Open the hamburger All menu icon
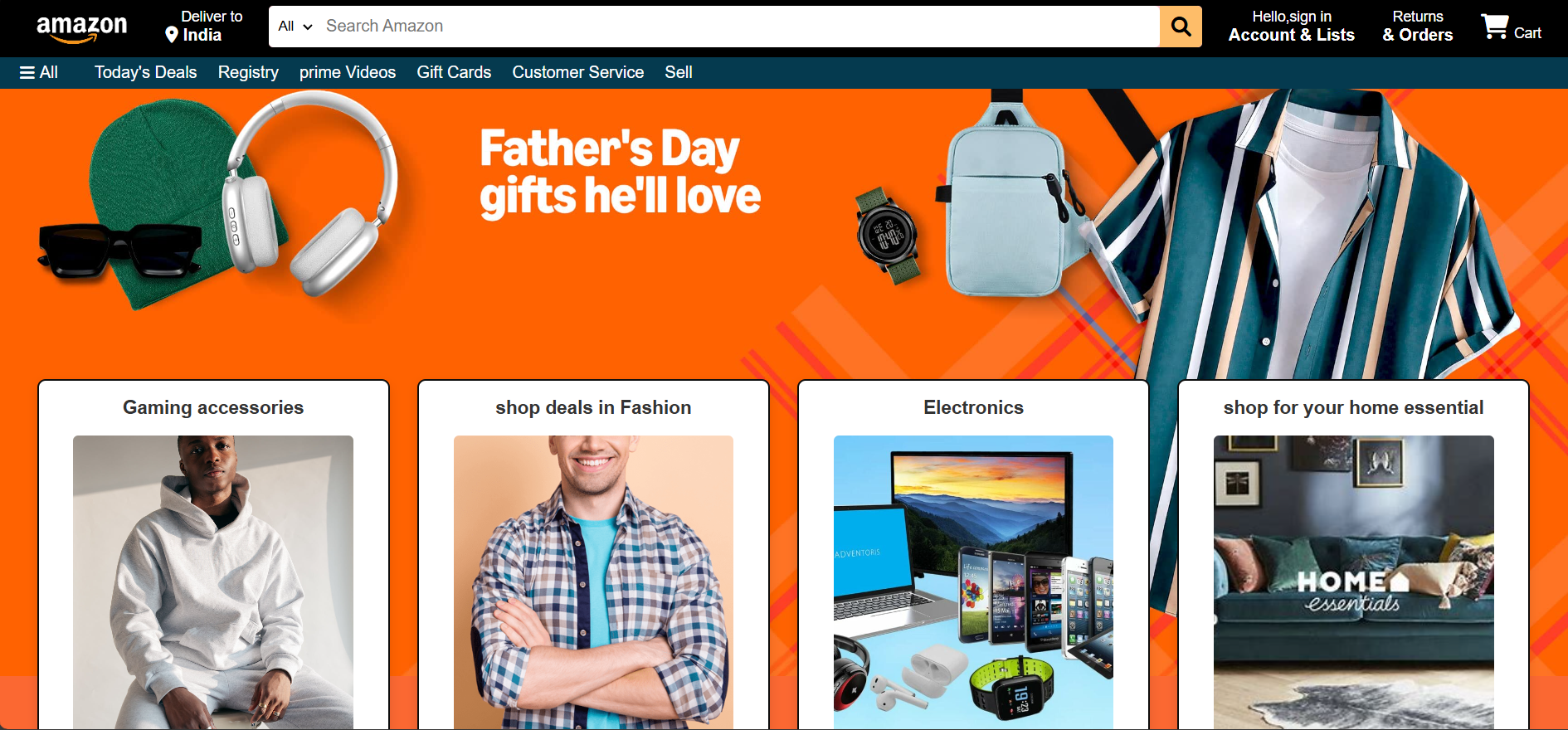Screen dimensions: 1568x730 tap(27, 72)
